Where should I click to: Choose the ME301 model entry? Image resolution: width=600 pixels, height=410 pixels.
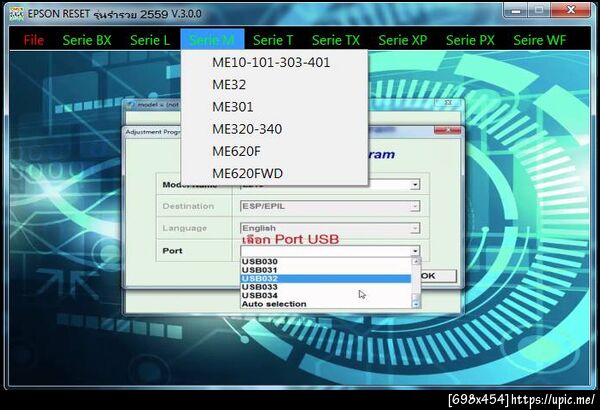click(x=274, y=106)
